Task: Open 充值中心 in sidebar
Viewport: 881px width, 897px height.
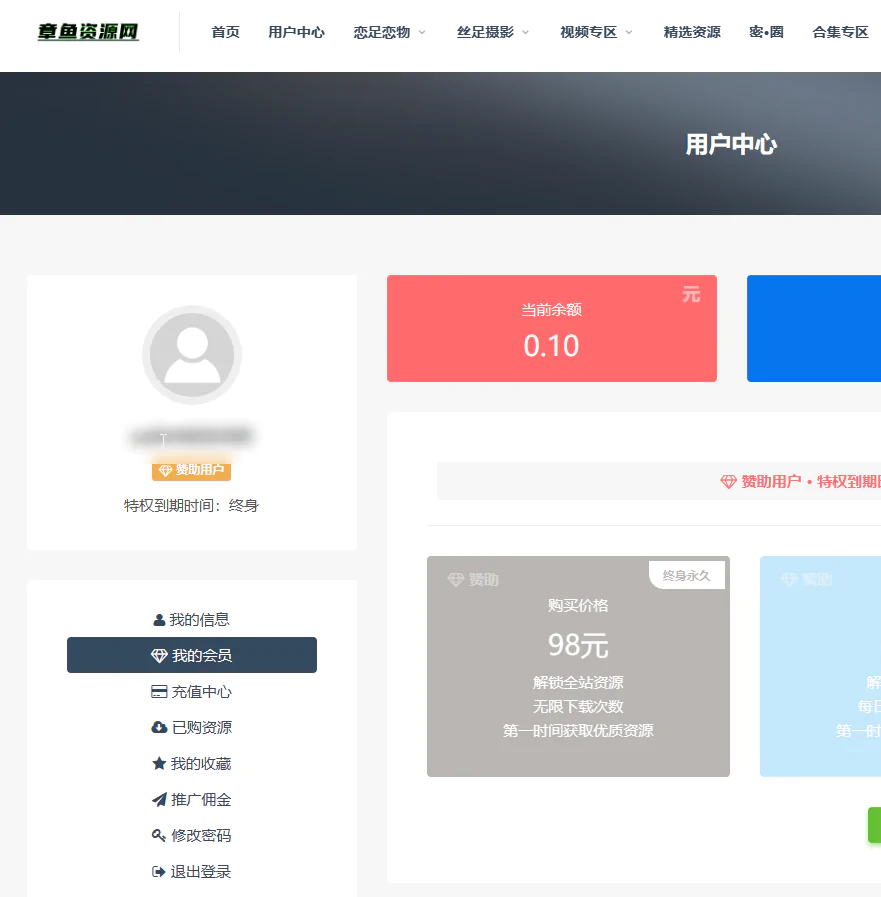Action: tap(192, 692)
